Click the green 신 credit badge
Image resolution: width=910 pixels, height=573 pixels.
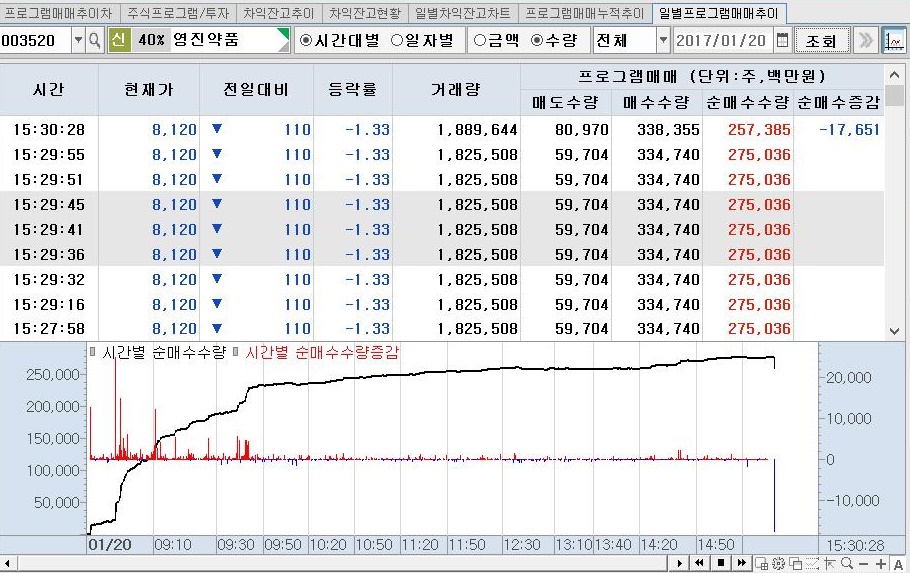pyautogui.click(x=119, y=40)
